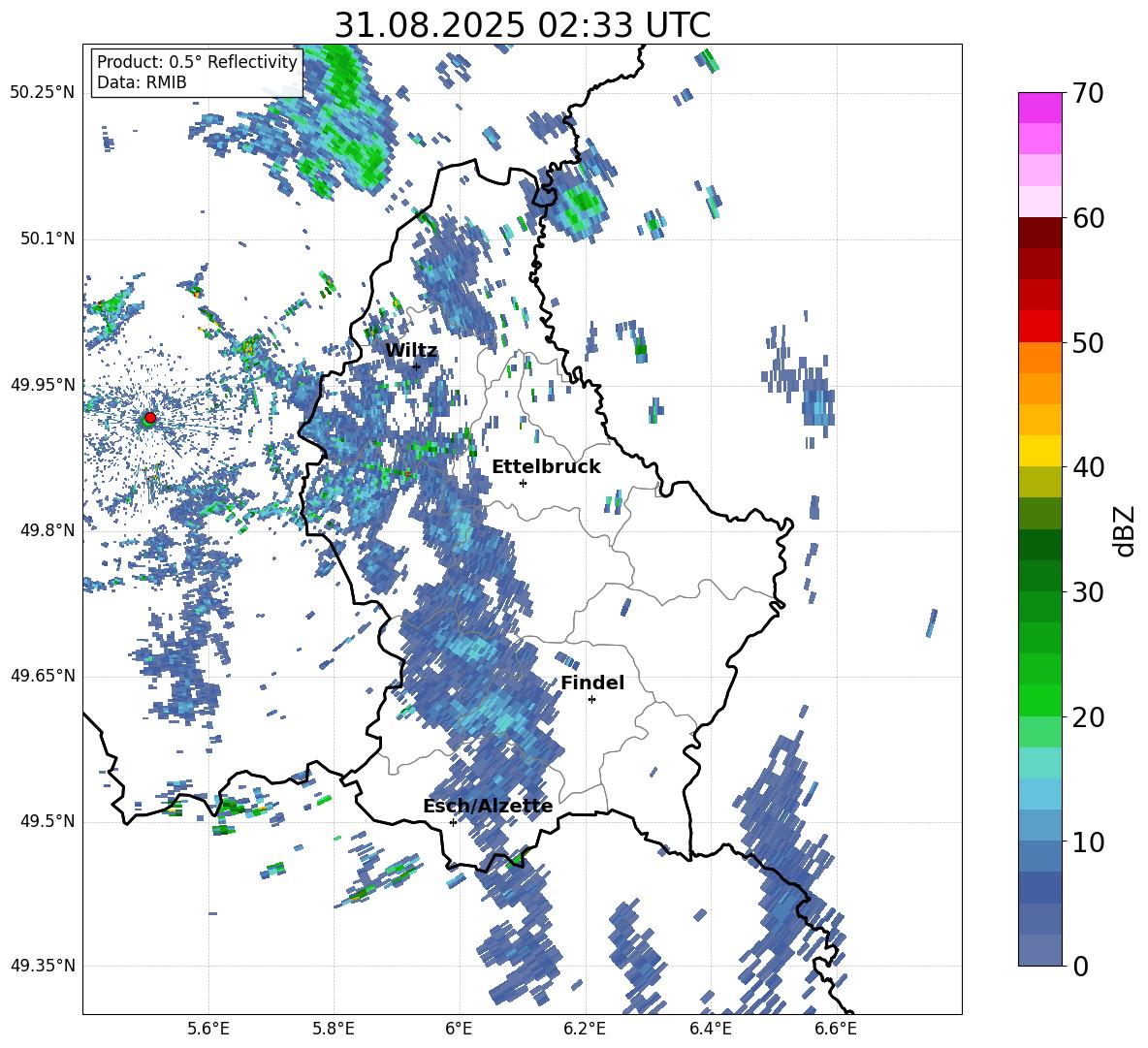Click the 49.8°N latitude label
Viewport: 1148px width, 1048px height.
(x=48, y=530)
